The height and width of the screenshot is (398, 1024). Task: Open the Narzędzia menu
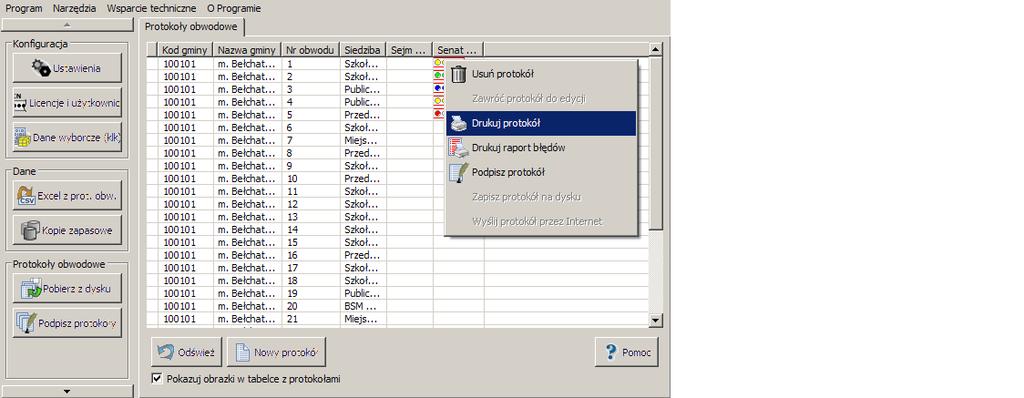(x=74, y=8)
